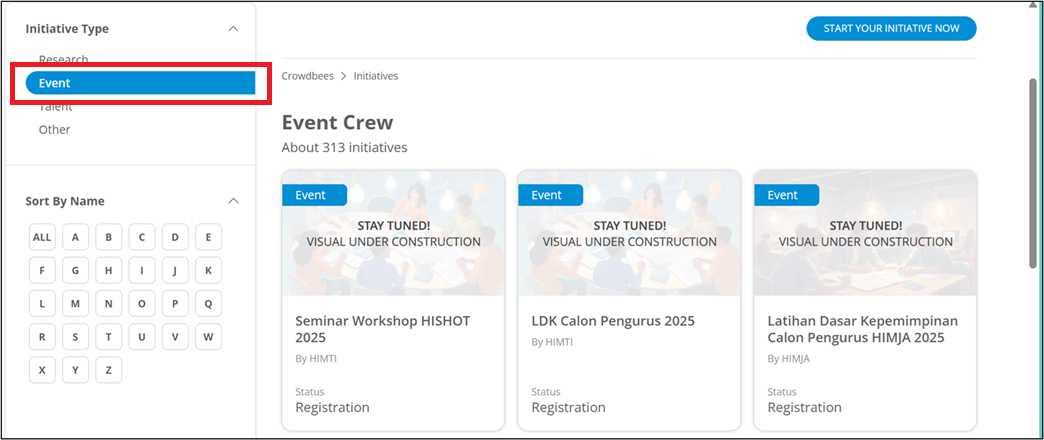
Task: Filter initiatives by letter H
Action: click(x=109, y=270)
